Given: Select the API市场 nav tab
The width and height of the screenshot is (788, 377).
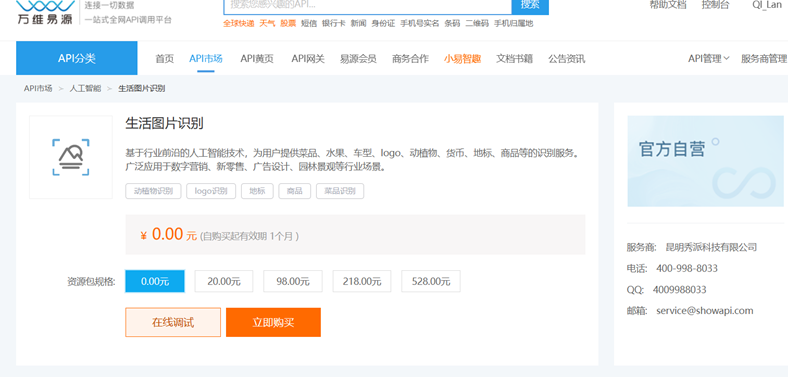Looking at the screenshot, I should point(206,59).
